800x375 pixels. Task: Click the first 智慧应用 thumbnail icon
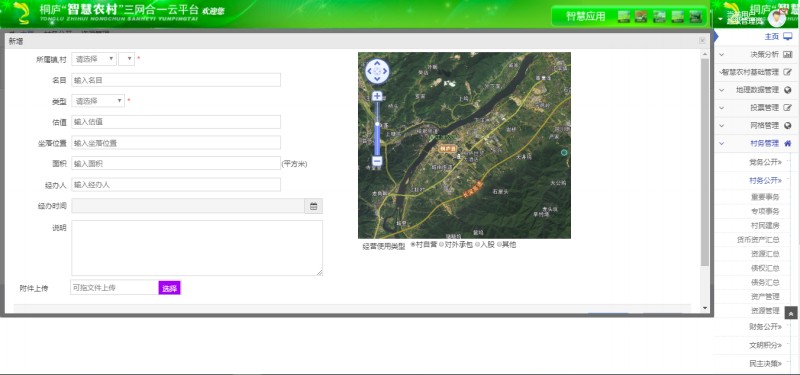(x=623, y=16)
